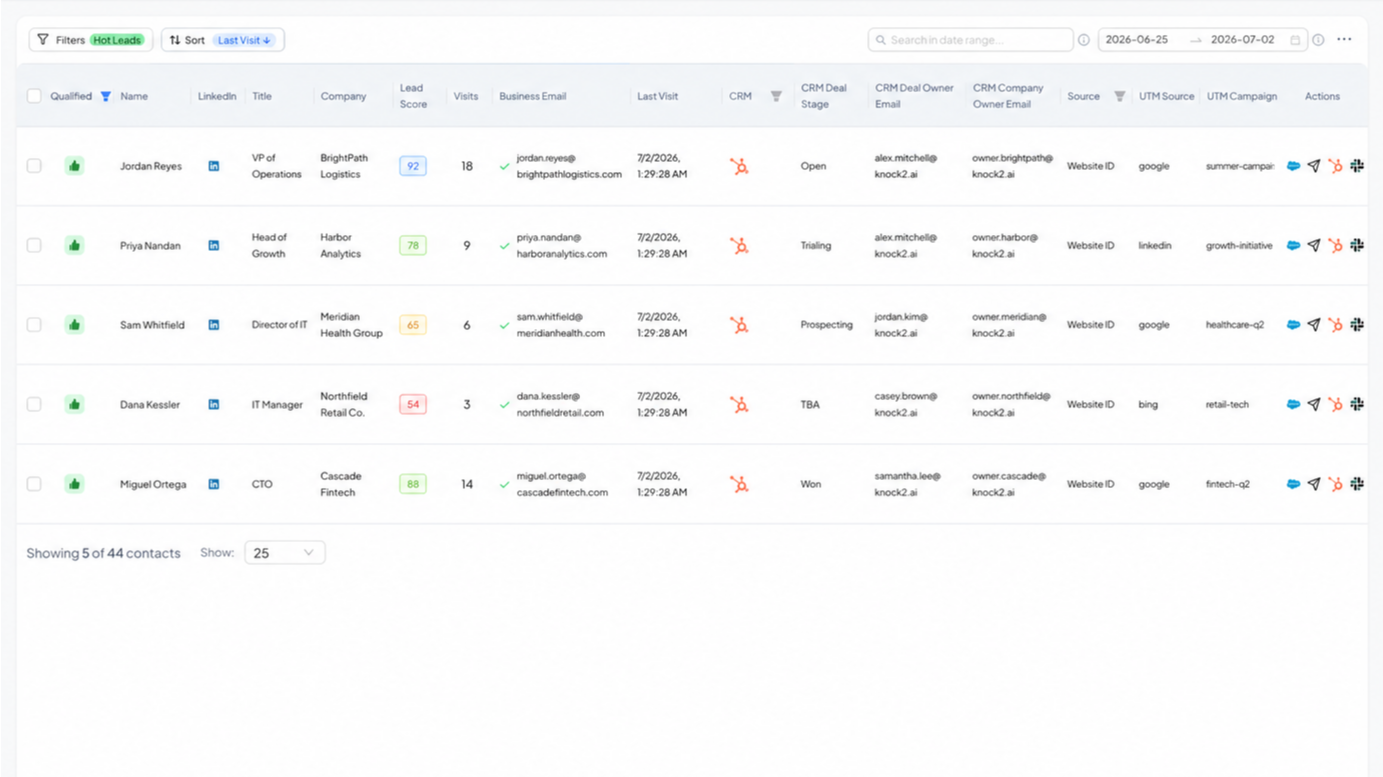Toggle qualified thumbs-up for Miguel Ortega
Viewport: 1383px width, 777px height.
[74, 484]
